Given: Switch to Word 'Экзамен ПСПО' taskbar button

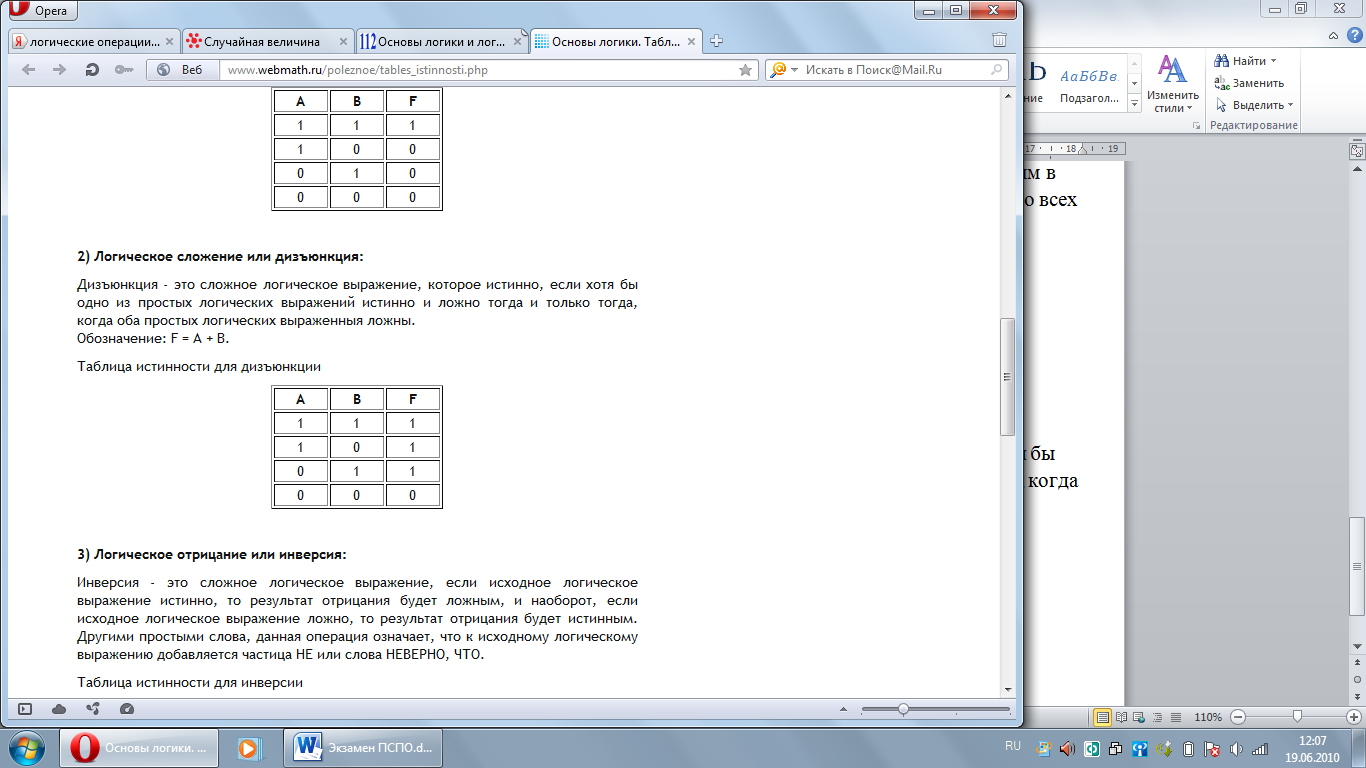Looking at the screenshot, I should click(364, 748).
